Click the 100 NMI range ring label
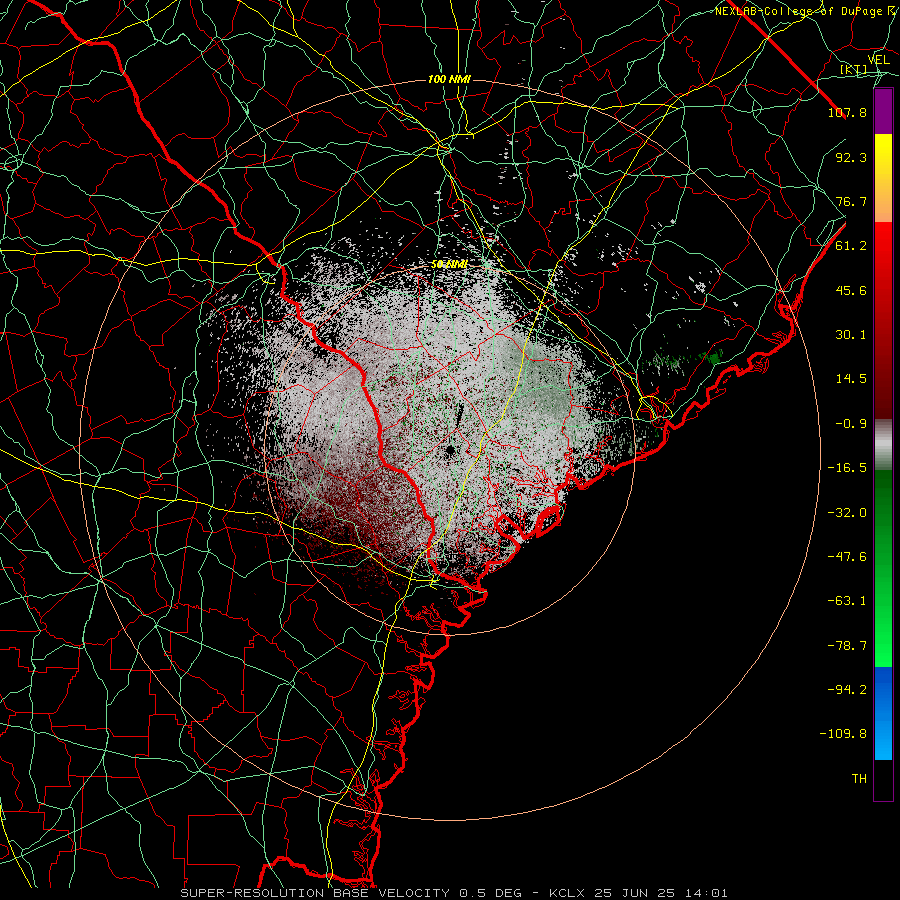The height and width of the screenshot is (900, 900). pos(449,79)
